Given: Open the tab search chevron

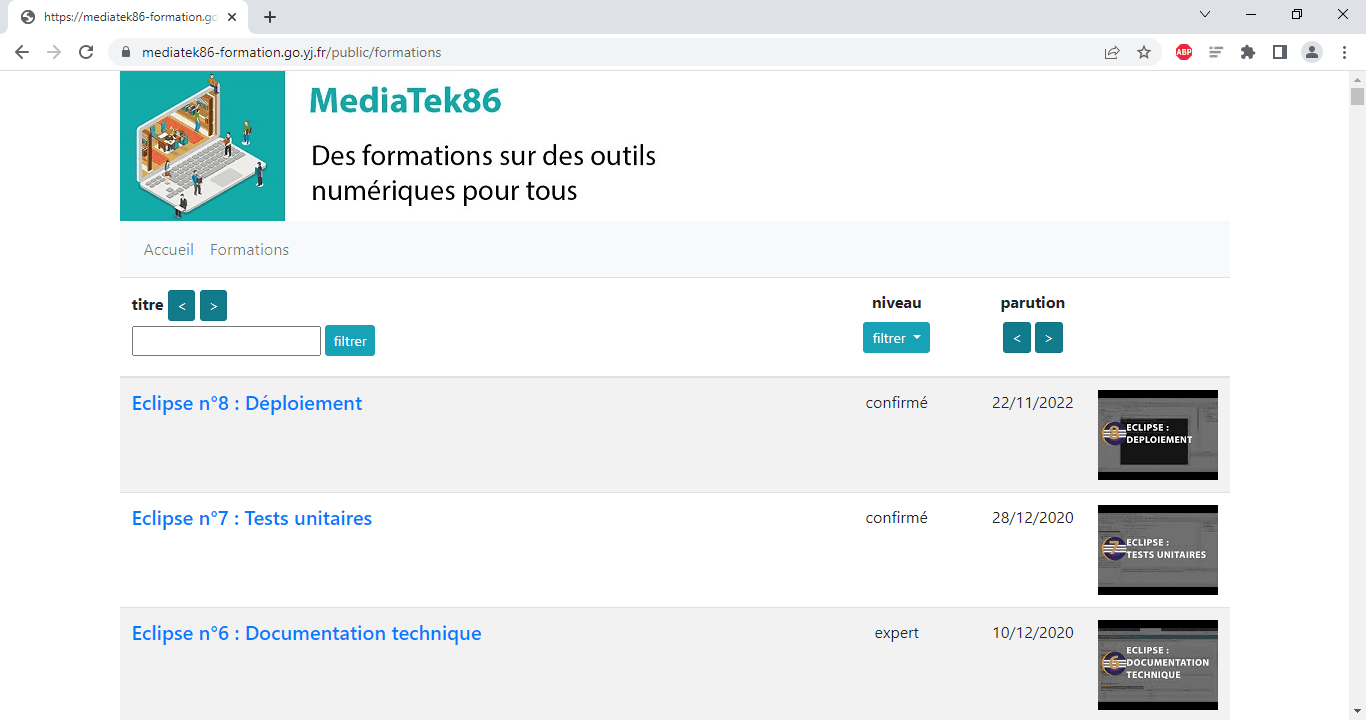Looking at the screenshot, I should tap(1205, 14).
